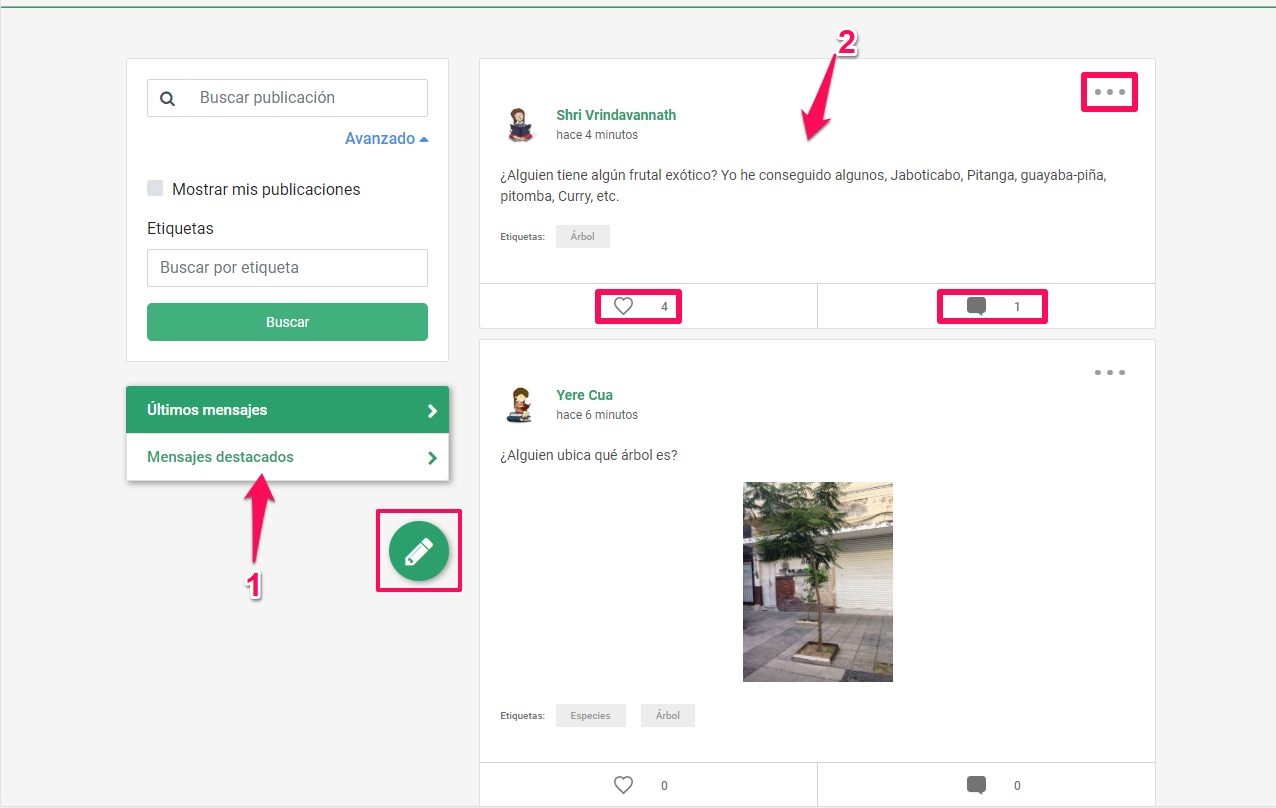
Task: Click the 'hace 6 minutos' timestamp
Action: pos(597,415)
